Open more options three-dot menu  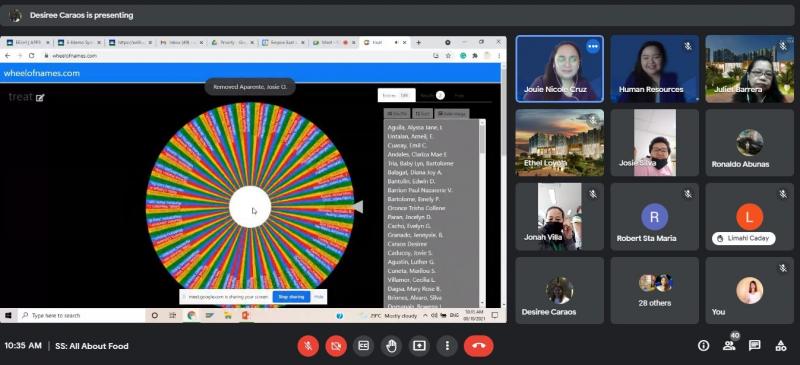[x=447, y=346]
